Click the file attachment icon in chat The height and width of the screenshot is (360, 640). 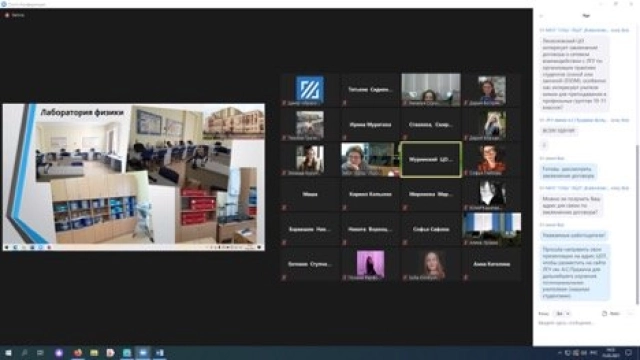604,313
